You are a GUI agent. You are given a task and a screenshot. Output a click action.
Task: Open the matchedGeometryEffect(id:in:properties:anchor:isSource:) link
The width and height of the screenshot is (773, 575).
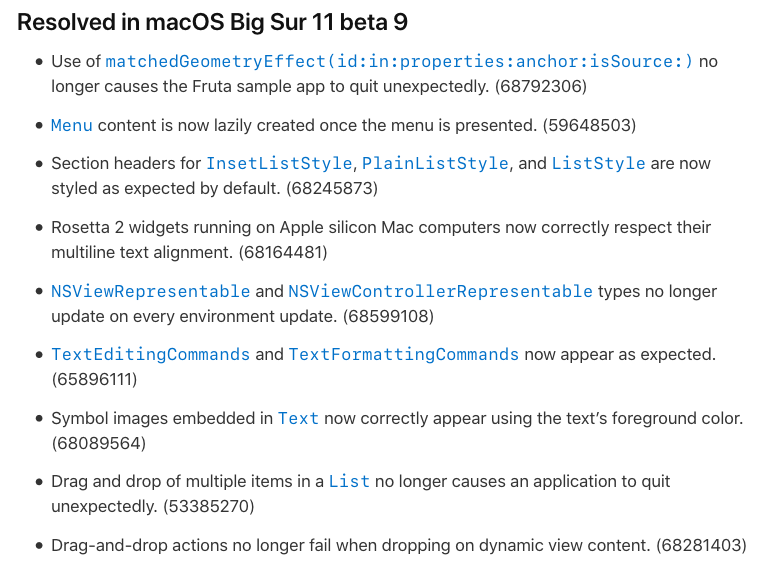coord(399,62)
